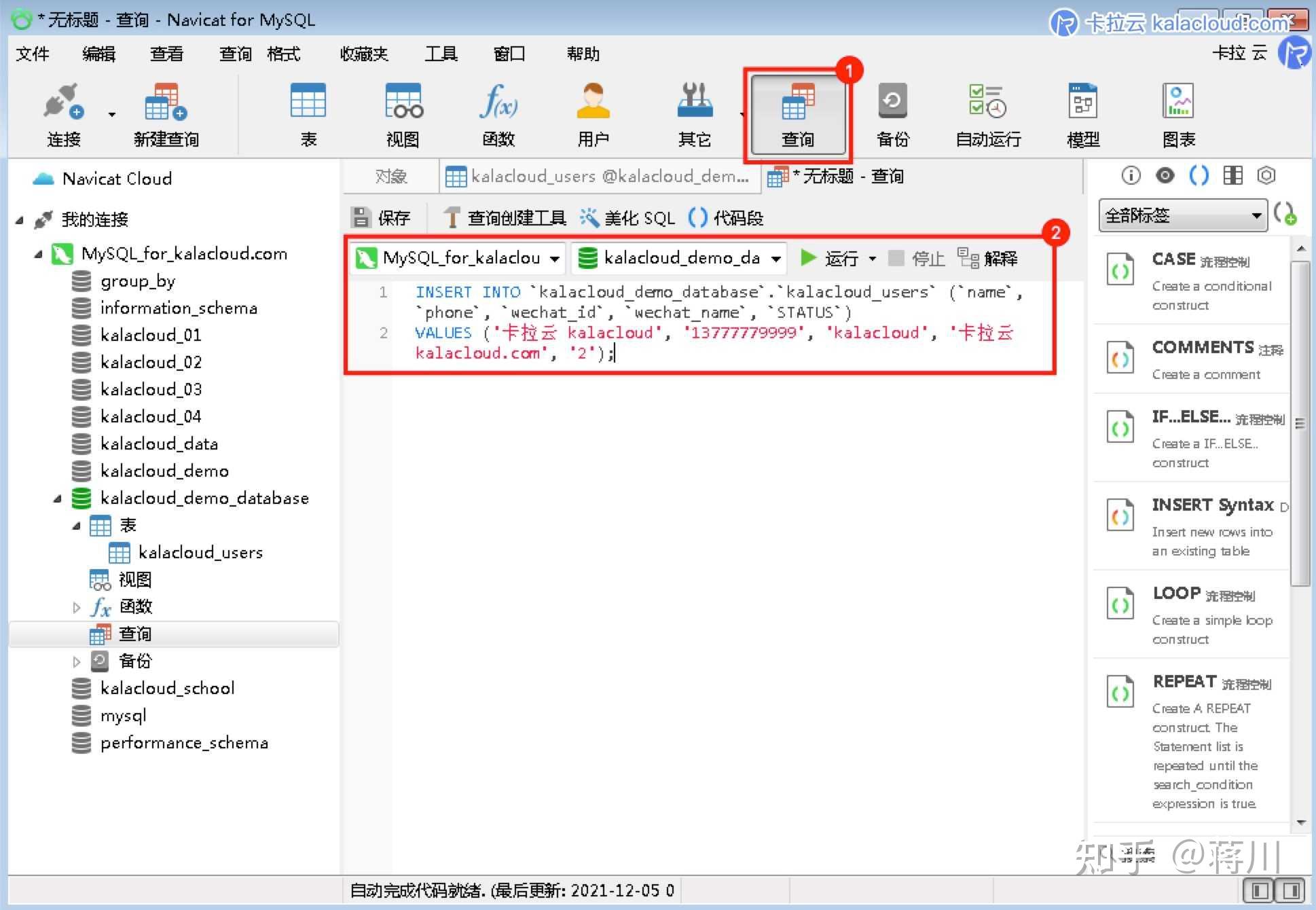Switch to the kalacloud_users table tab
This screenshot has width=1316, height=910.
(x=599, y=177)
